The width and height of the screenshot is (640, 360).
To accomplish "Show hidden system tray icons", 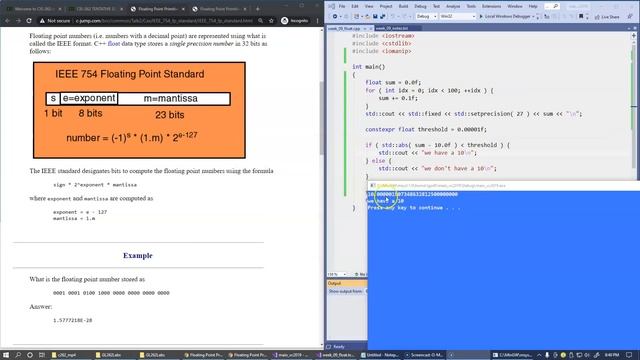I will click(539, 355).
